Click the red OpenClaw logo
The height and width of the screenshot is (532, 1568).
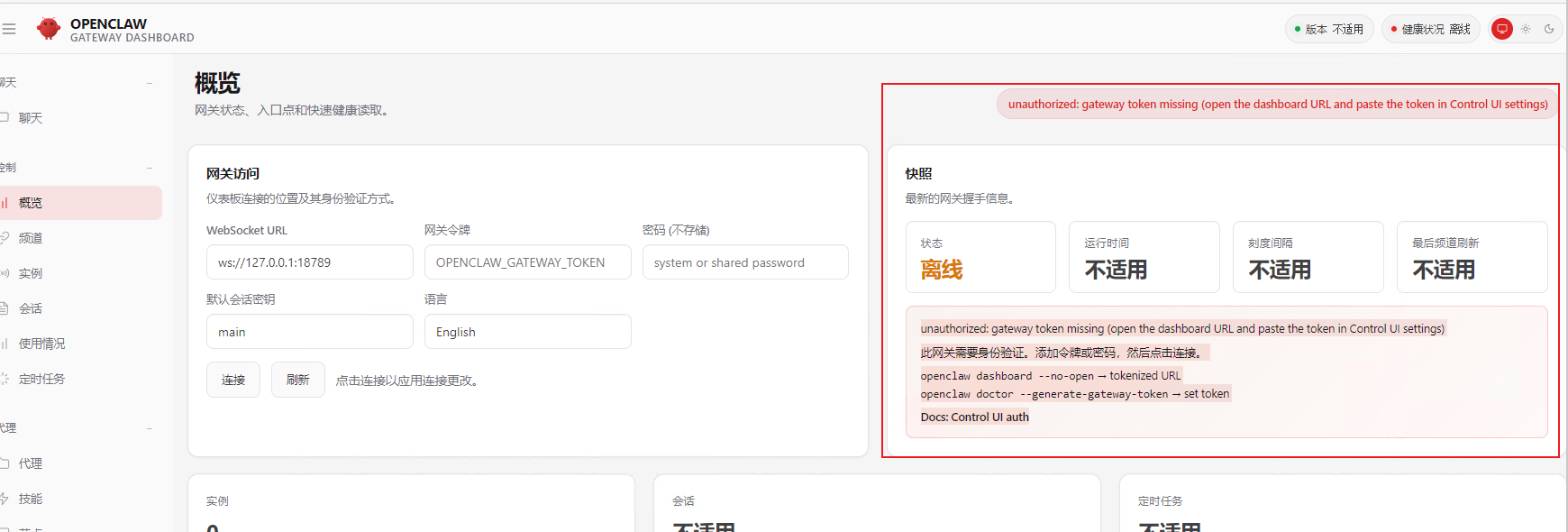[49, 29]
